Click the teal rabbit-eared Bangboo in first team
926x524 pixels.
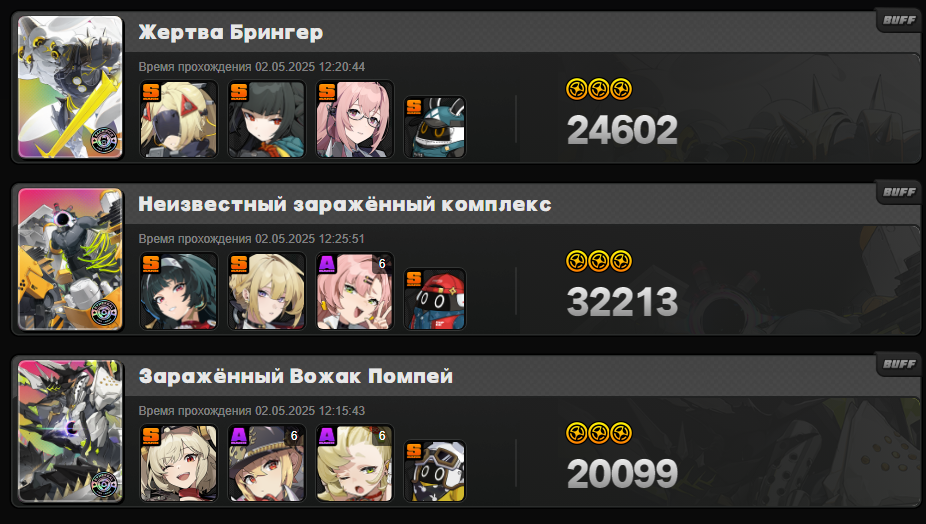point(435,128)
